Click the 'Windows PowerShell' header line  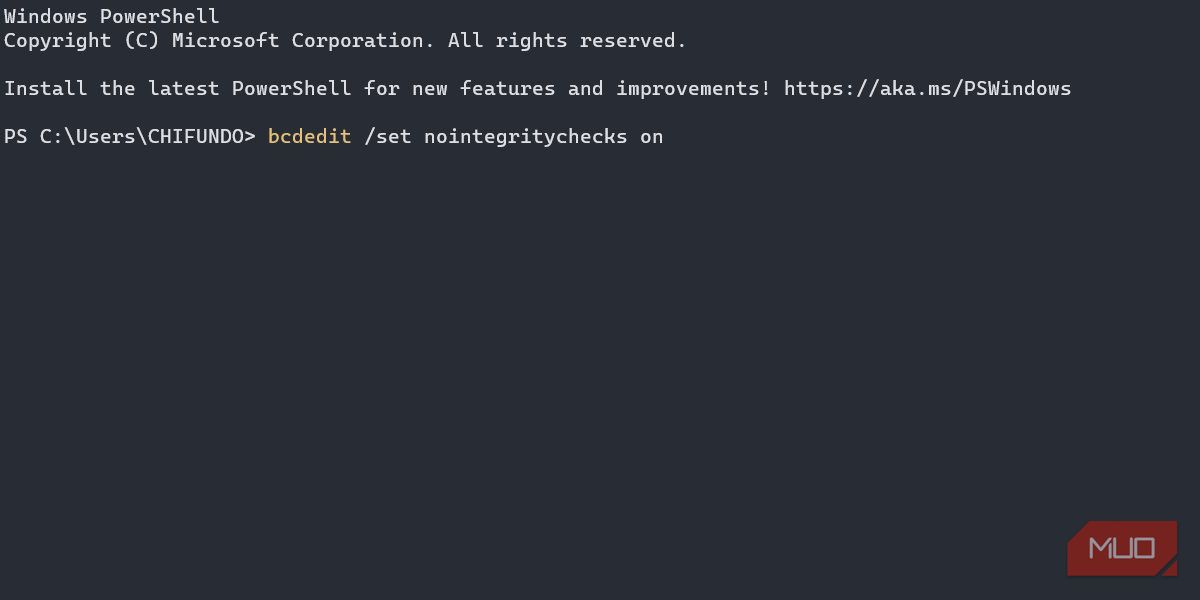point(112,17)
